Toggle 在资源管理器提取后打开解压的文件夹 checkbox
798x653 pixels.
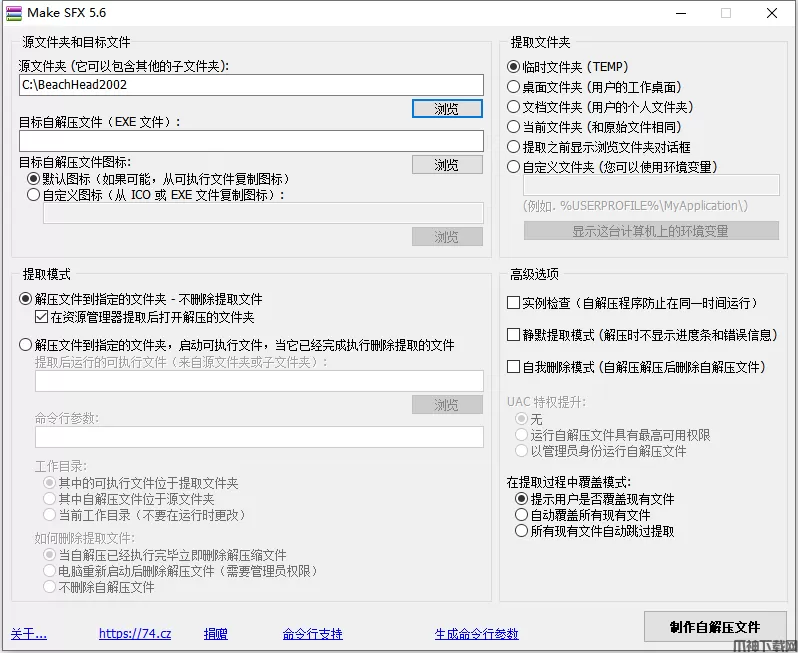coord(42,317)
